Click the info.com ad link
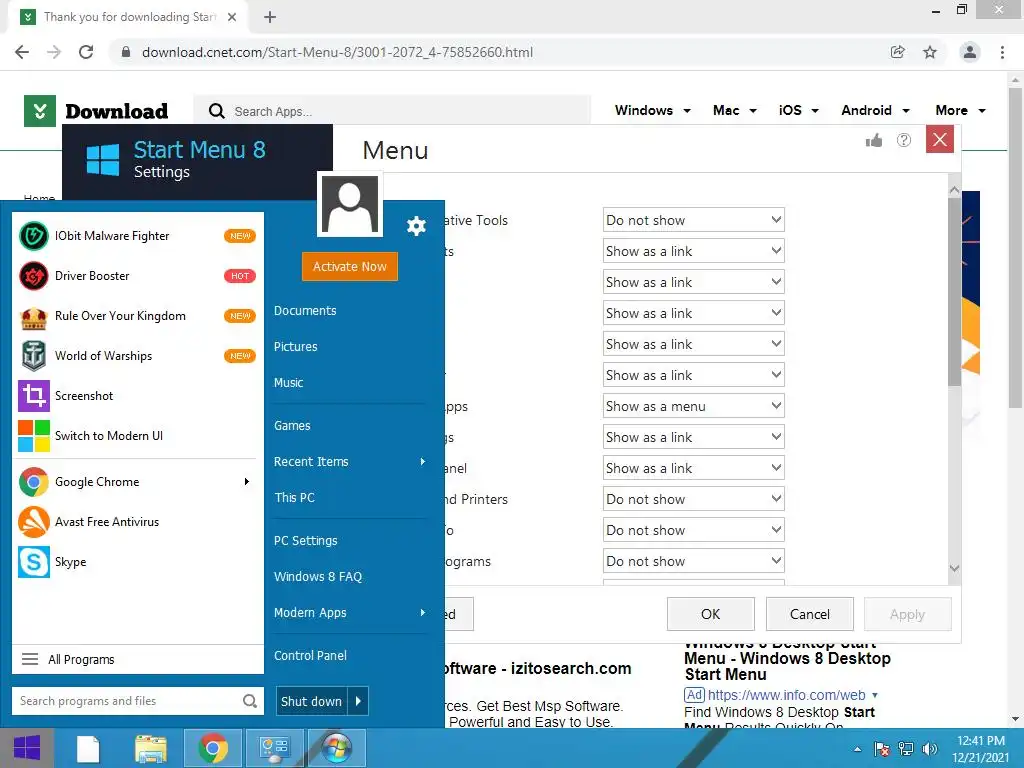This screenshot has width=1024, height=768. pyautogui.click(x=786, y=695)
